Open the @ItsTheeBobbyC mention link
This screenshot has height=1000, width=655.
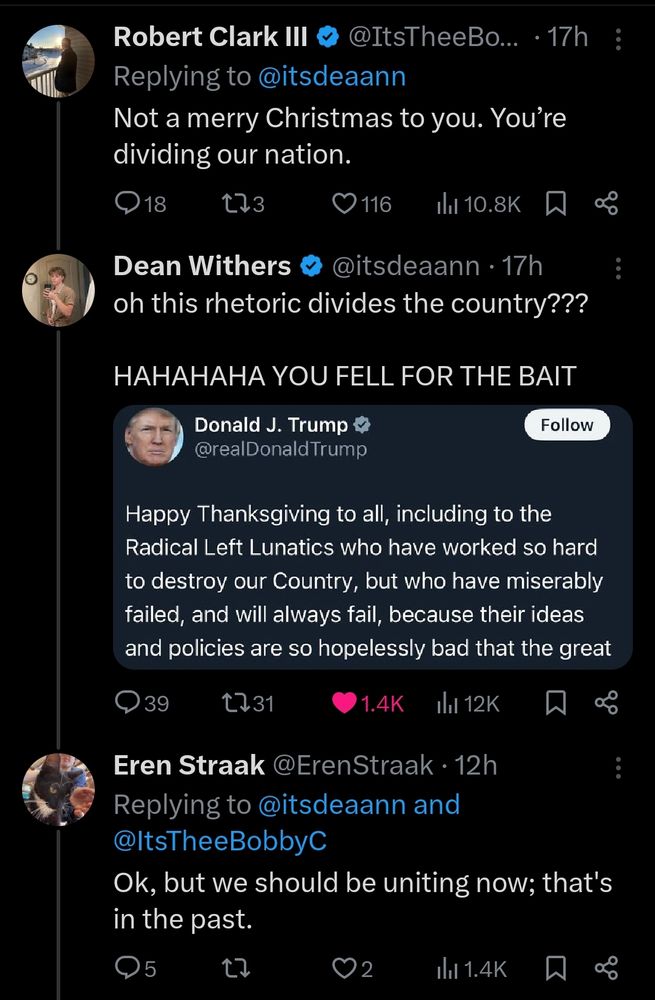220,842
